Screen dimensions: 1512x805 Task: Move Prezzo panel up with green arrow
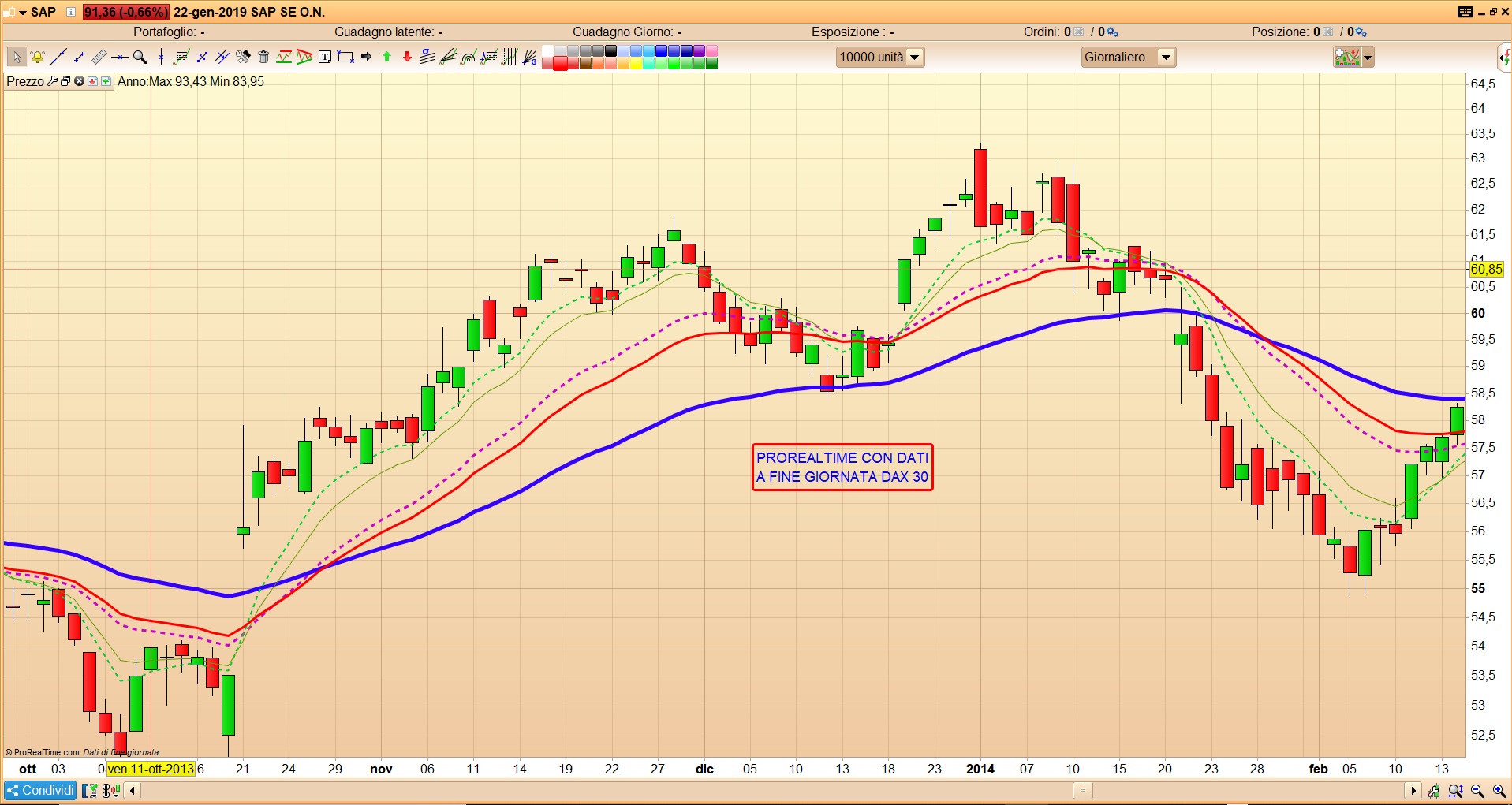[106, 81]
